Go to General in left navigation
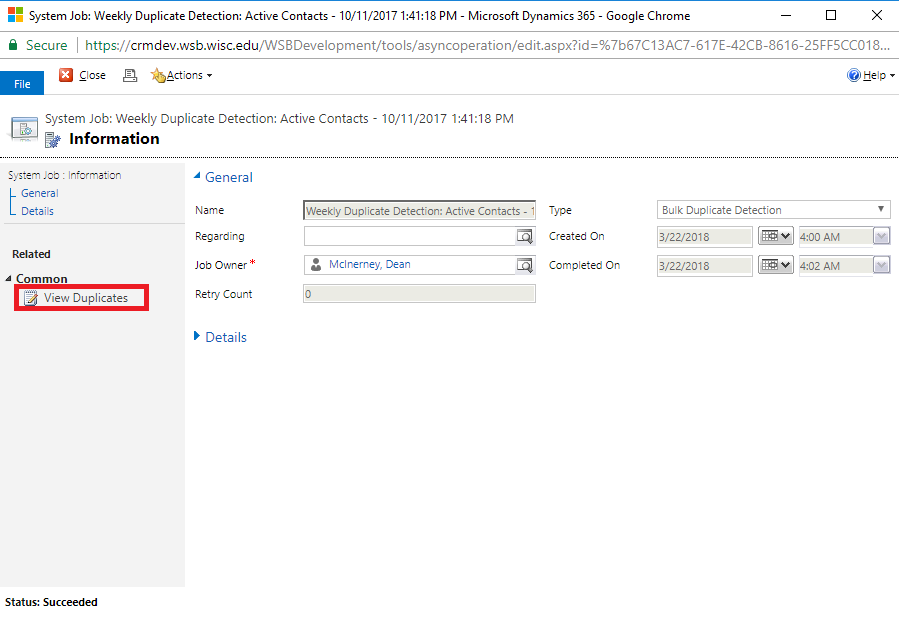This screenshot has width=899, height=618. pos(40,193)
